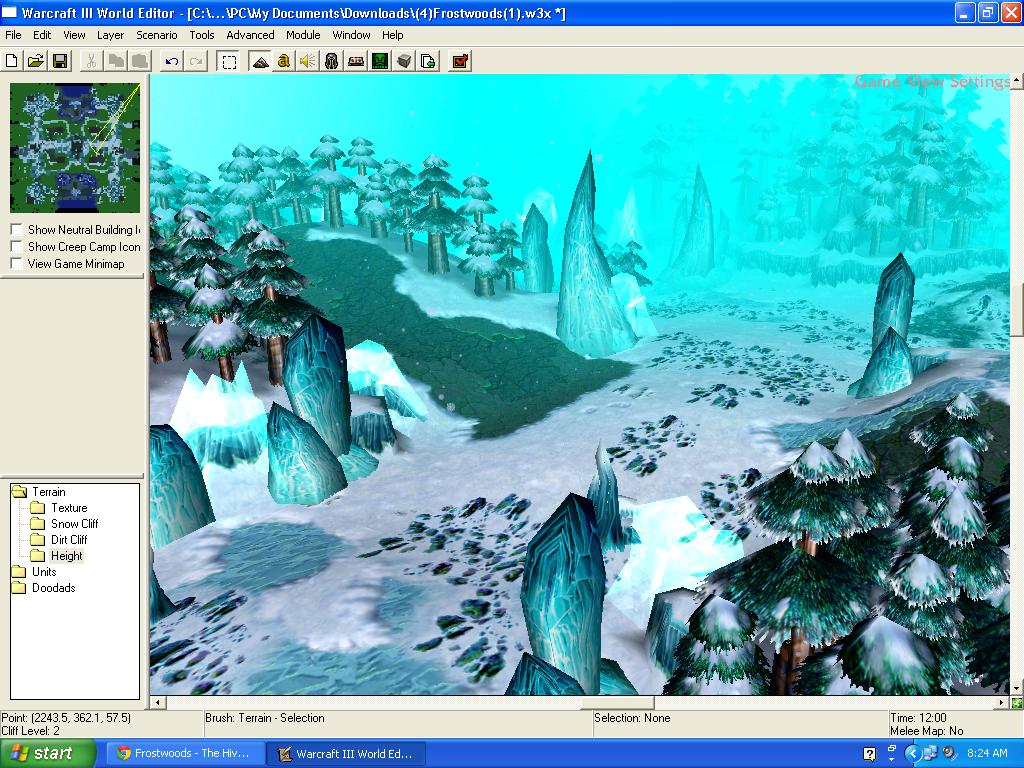Enable Show Neutral Building Icons checkbox

(17, 230)
